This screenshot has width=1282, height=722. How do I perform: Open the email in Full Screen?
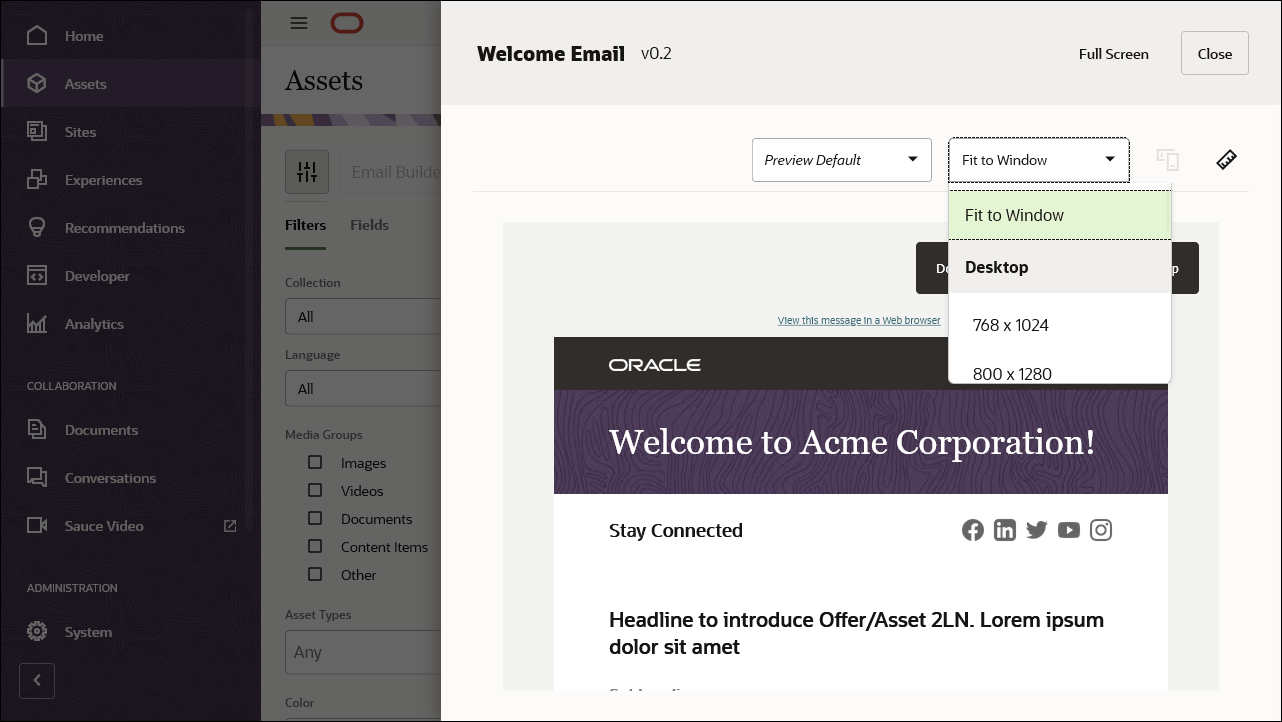1113,54
